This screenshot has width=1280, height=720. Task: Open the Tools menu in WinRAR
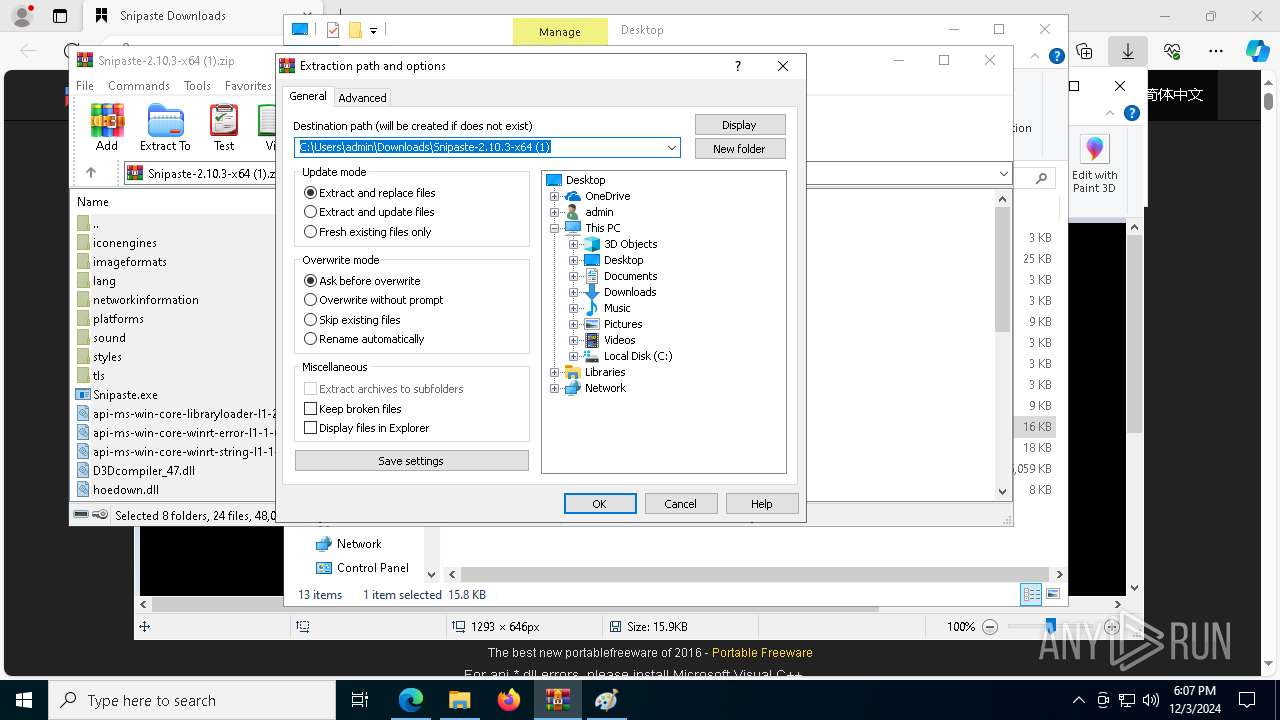click(x=197, y=86)
